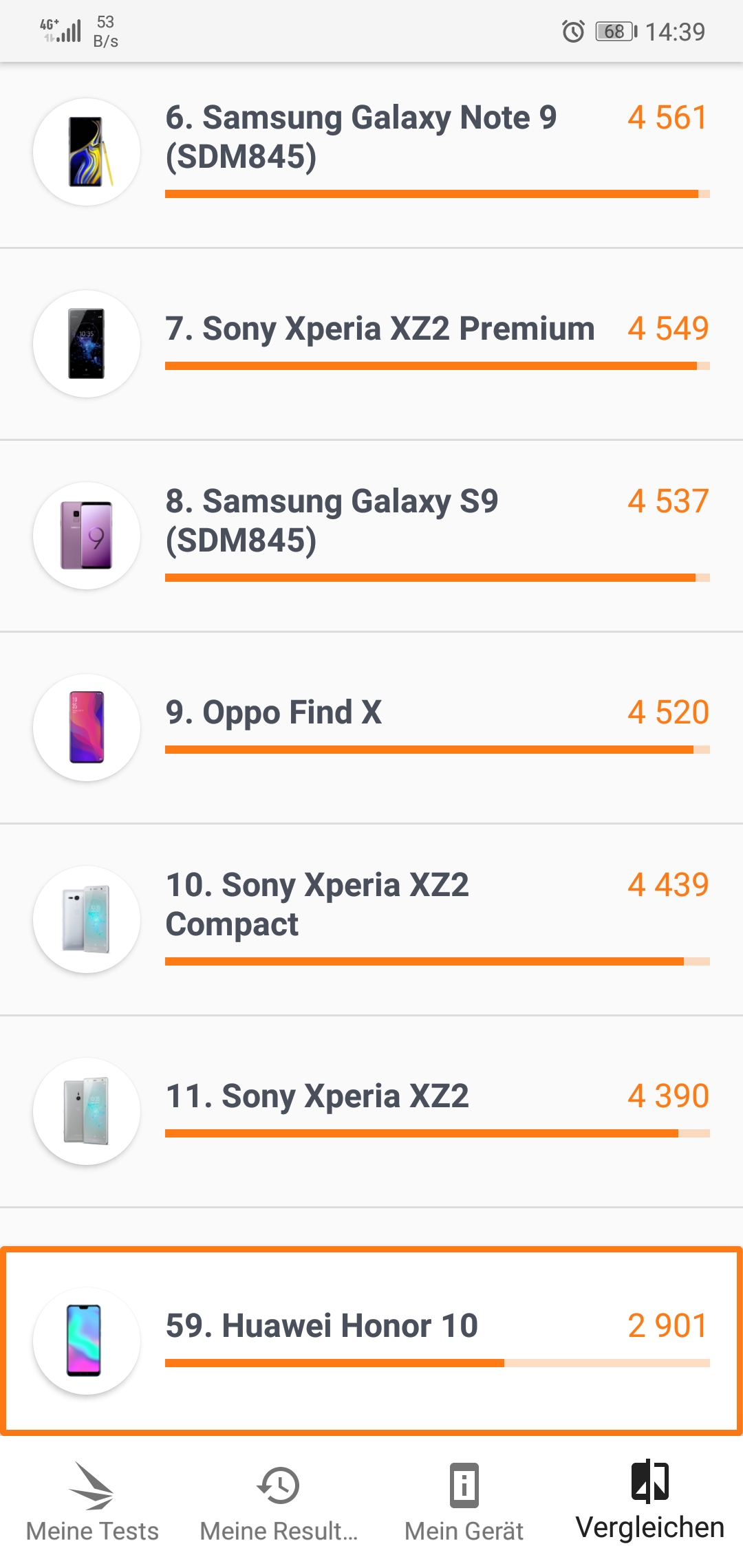Open the Samsung Galaxy Note 9 phone thumbnail

[87, 152]
